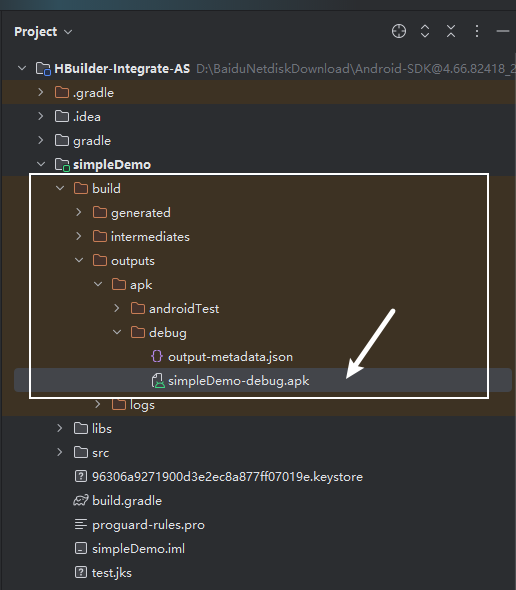Viewport: 516px width, 590px height.
Task: Collapse the debug folder
Action: coord(117,333)
